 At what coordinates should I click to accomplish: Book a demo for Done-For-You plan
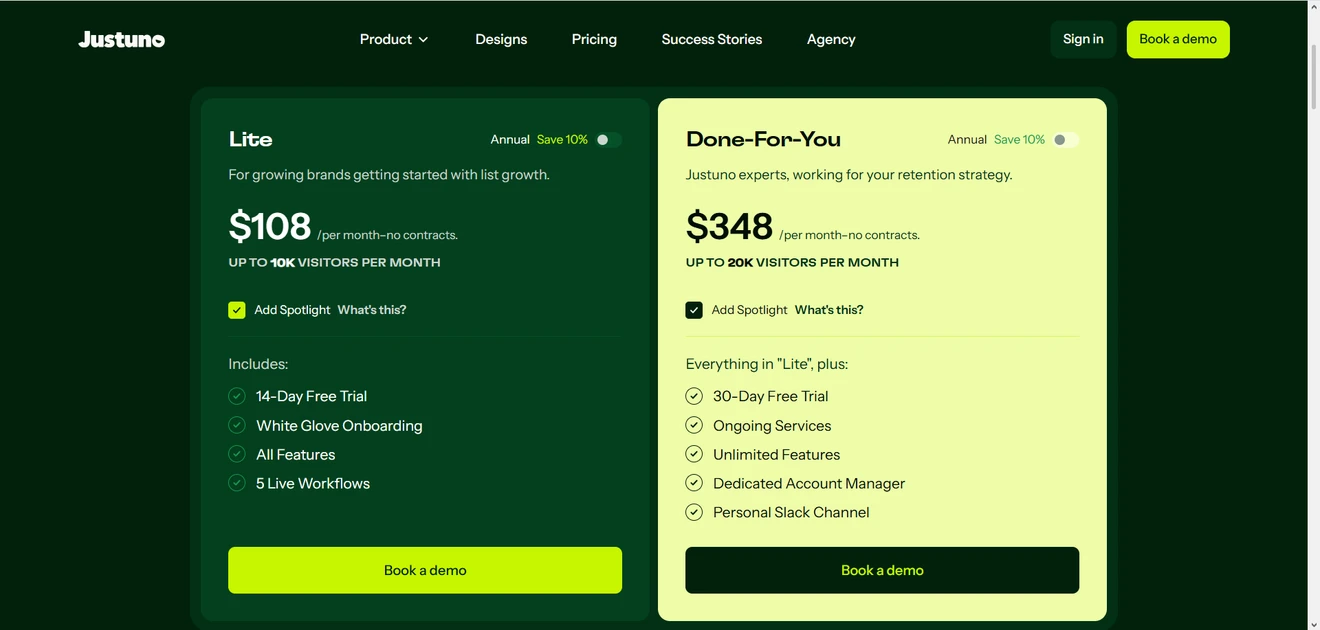point(882,570)
